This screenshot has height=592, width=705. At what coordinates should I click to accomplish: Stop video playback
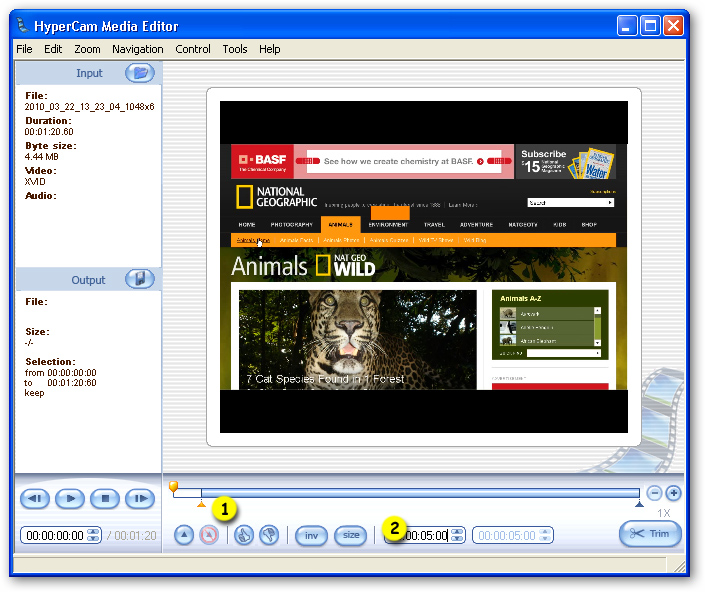[x=105, y=499]
